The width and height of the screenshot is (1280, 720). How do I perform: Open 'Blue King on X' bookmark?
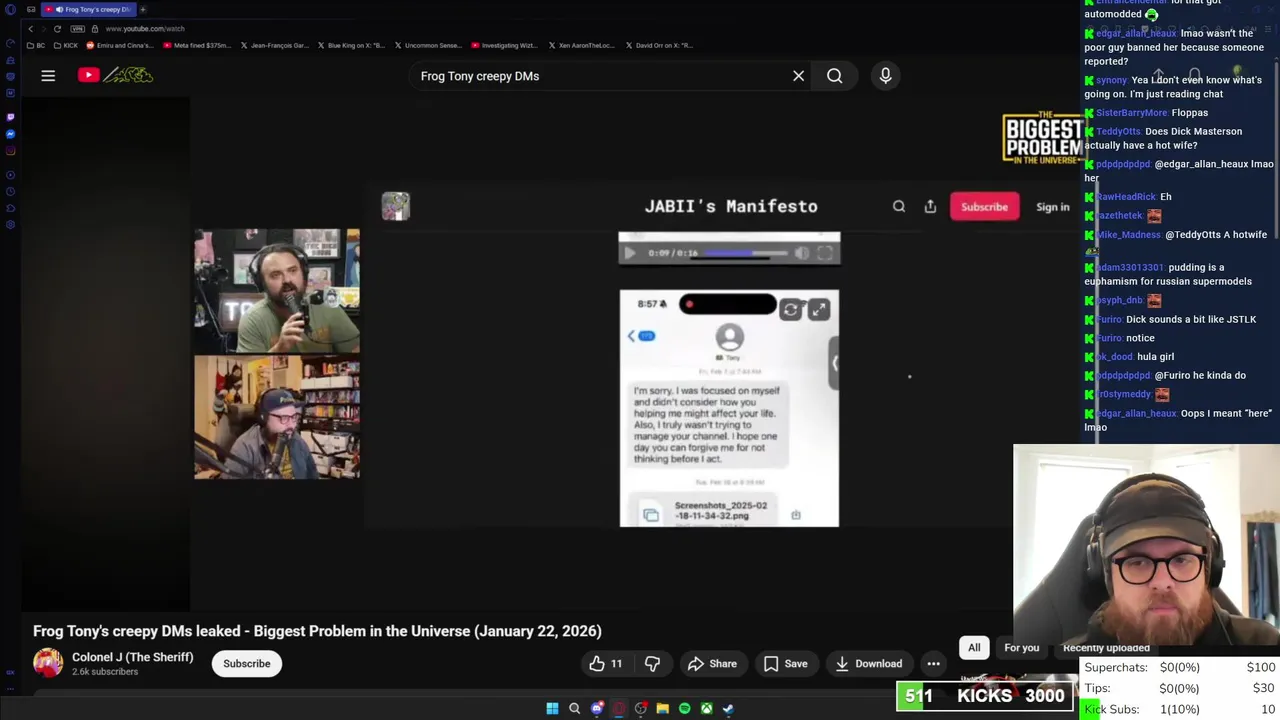pyautogui.click(x=351, y=45)
